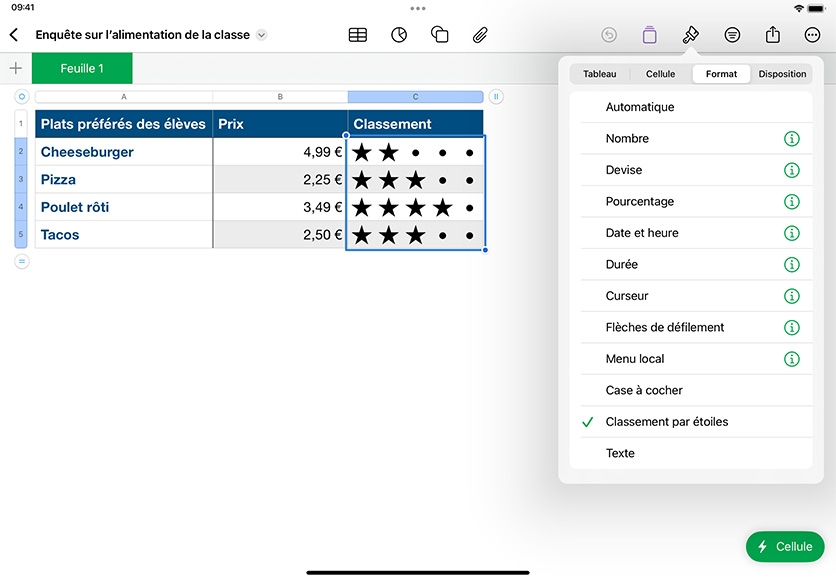This screenshot has height=580, width=836.
Task: Select row 1 header
Action: (21, 124)
